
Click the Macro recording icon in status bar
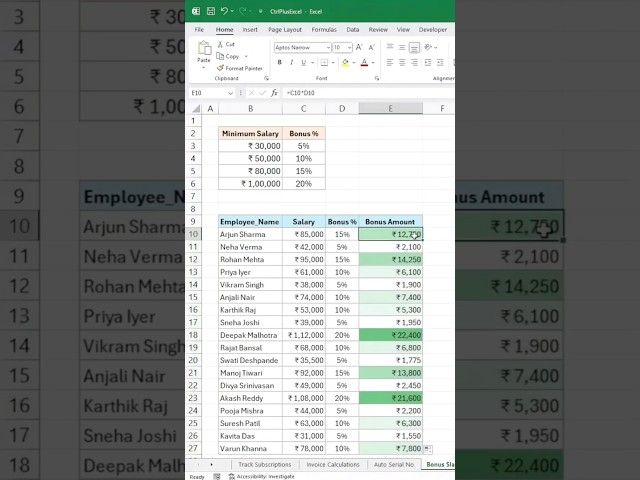pyautogui.click(x=217, y=476)
